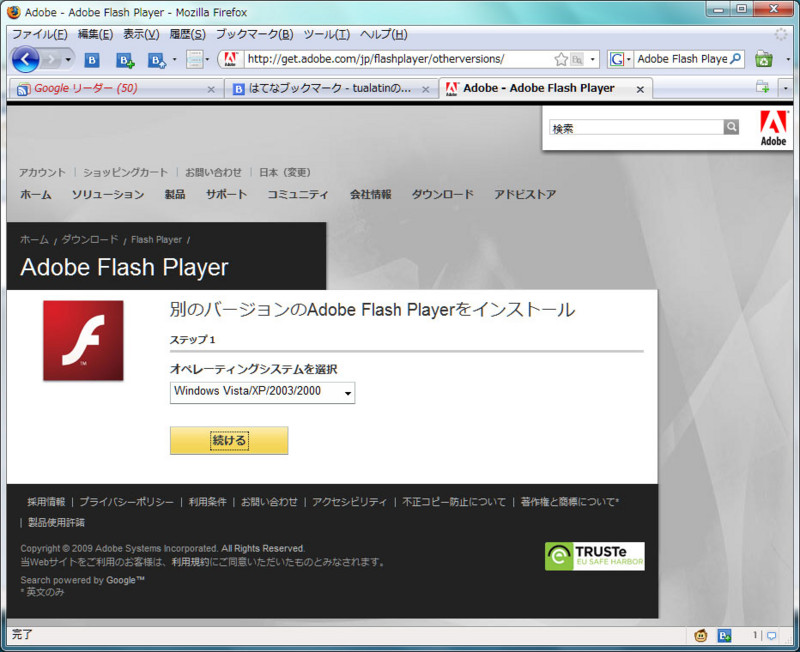Click the Adobe site 検索 search field

(x=636, y=128)
